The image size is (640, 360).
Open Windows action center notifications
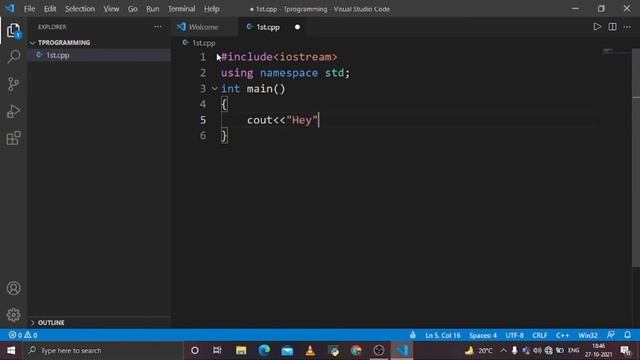coord(625,350)
